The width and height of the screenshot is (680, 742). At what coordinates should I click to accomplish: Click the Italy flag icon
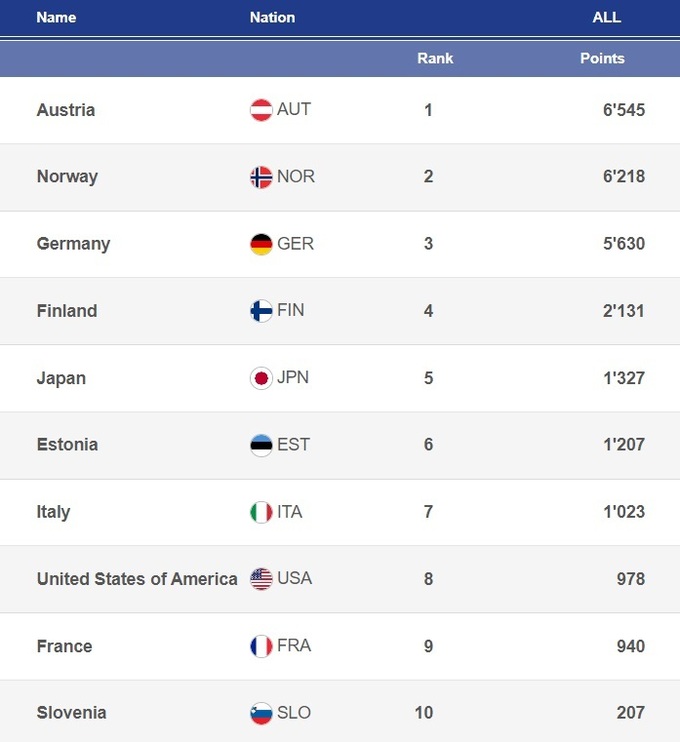(x=261, y=512)
